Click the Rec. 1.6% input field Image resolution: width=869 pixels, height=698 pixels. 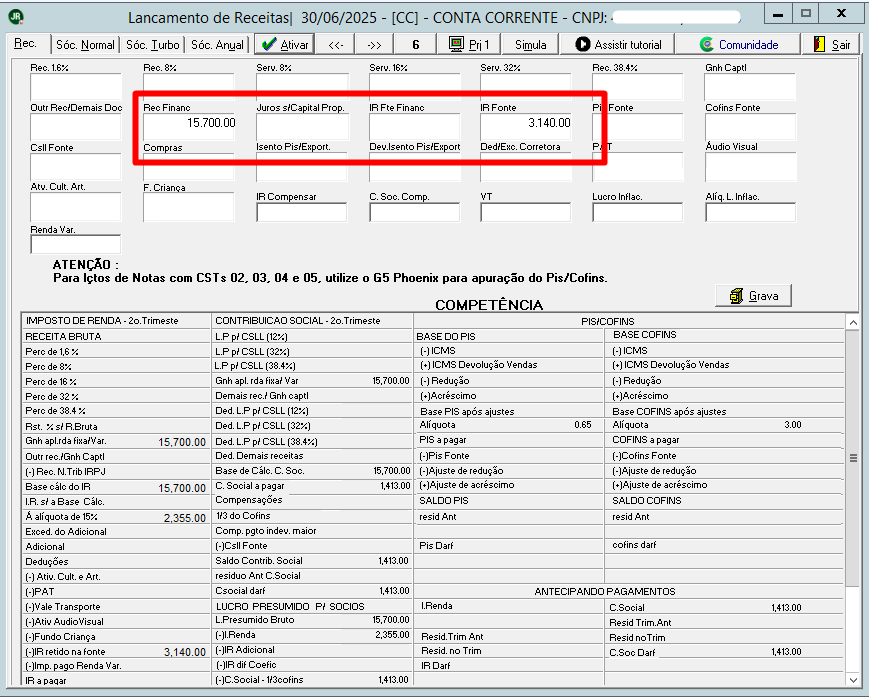click(x=76, y=87)
